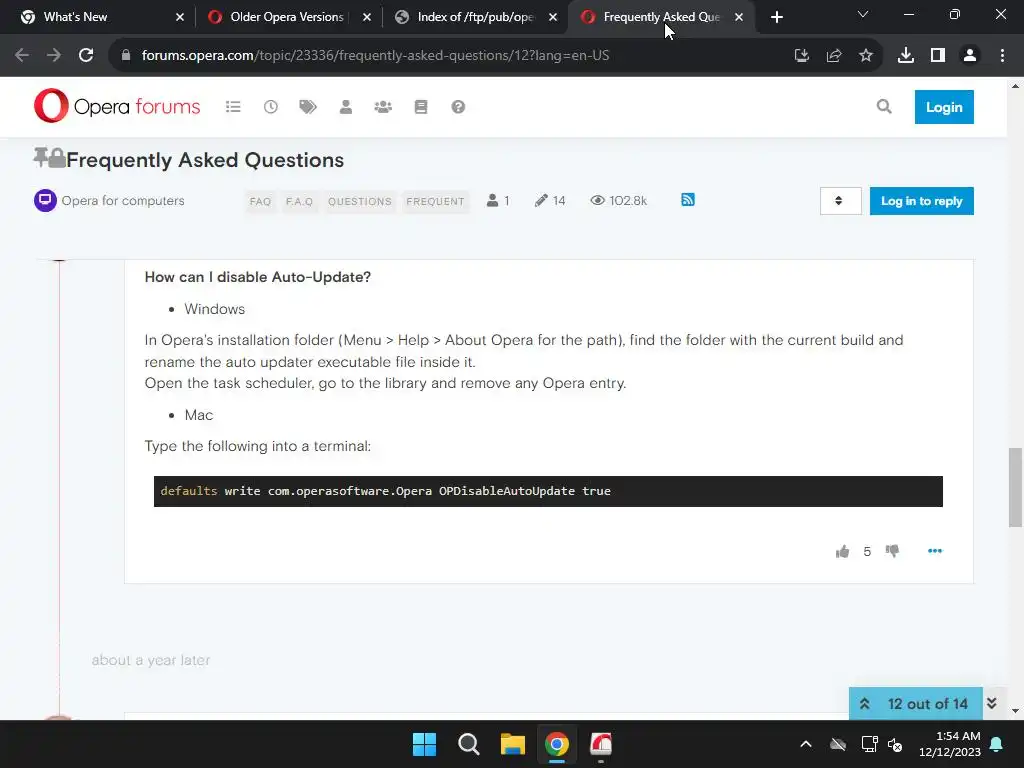Go back to the previous page
1024x768 pixels.
(x=22, y=56)
